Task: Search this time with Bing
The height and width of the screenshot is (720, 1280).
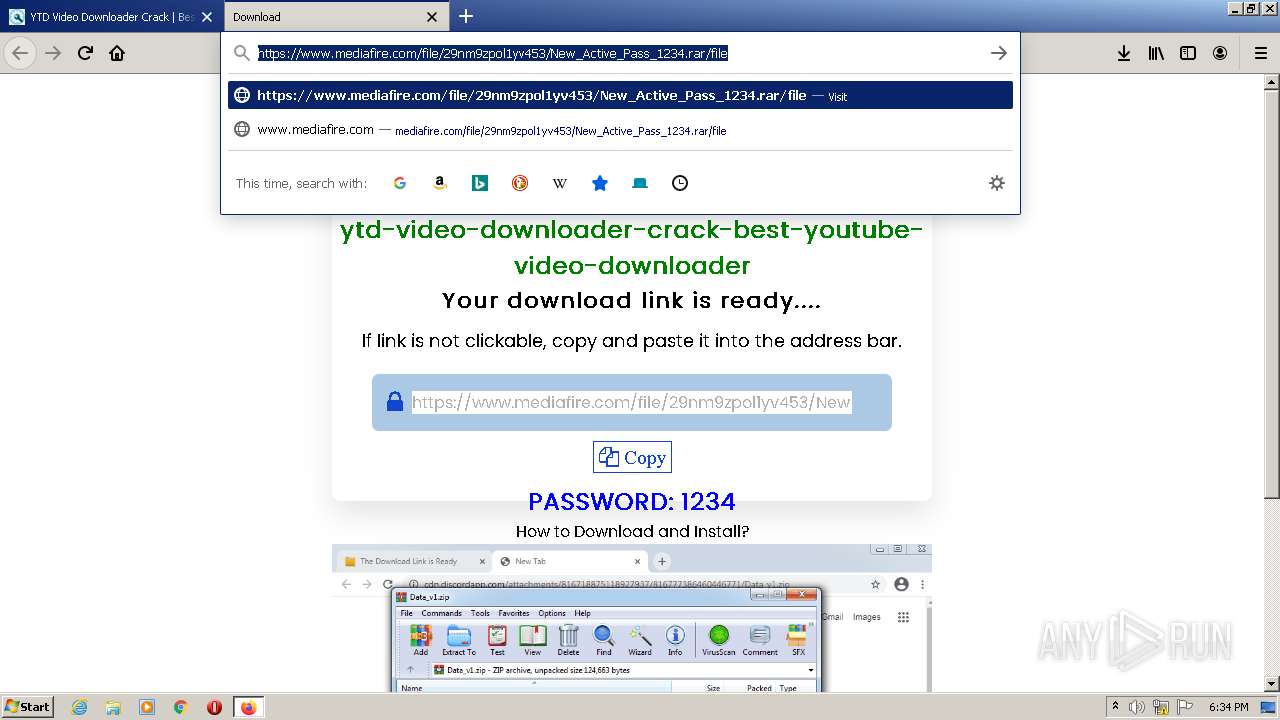Action: (480, 183)
